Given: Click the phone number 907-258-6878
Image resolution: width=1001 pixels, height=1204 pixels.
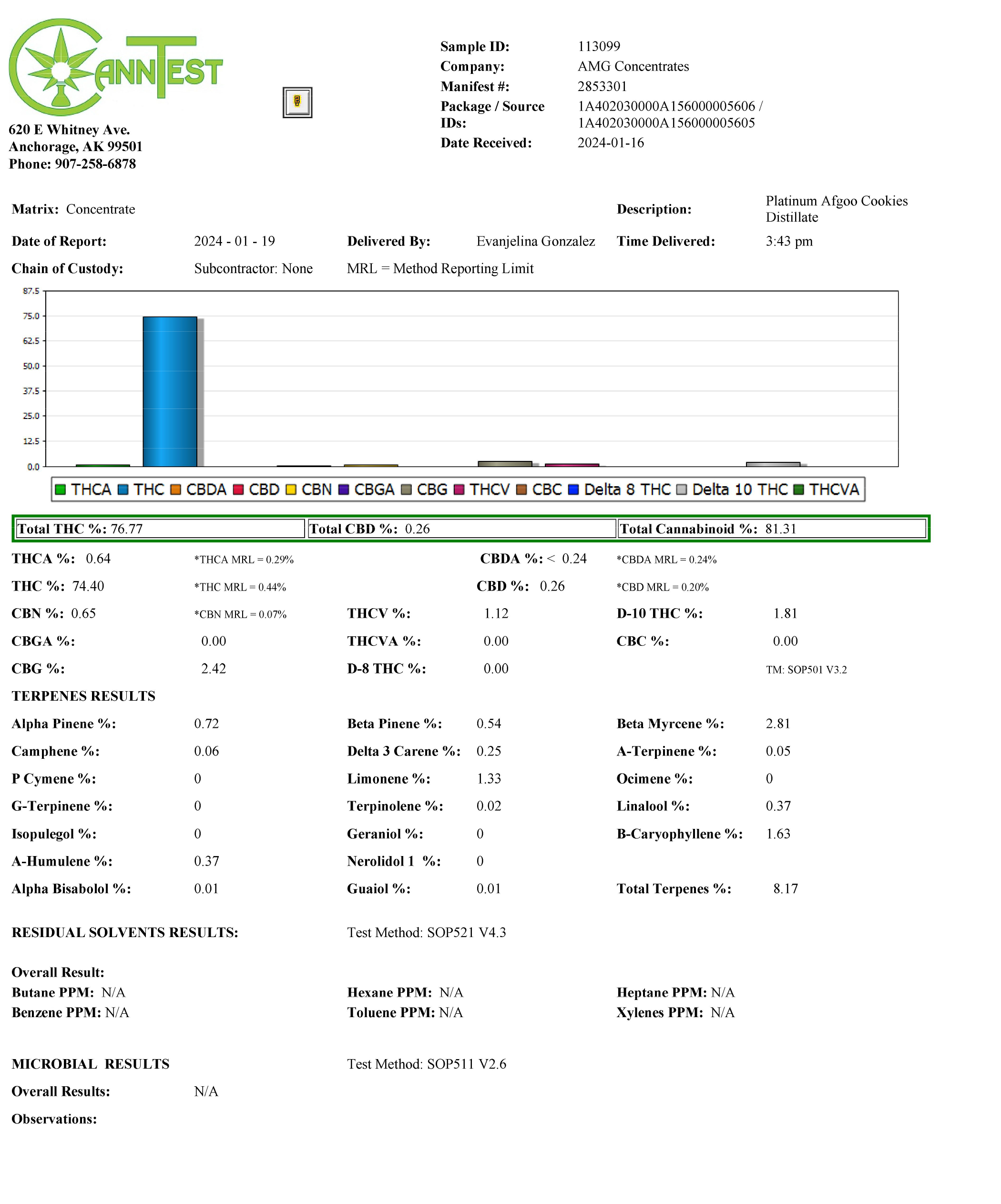Looking at the screenshot, I should tap(95, 164).
